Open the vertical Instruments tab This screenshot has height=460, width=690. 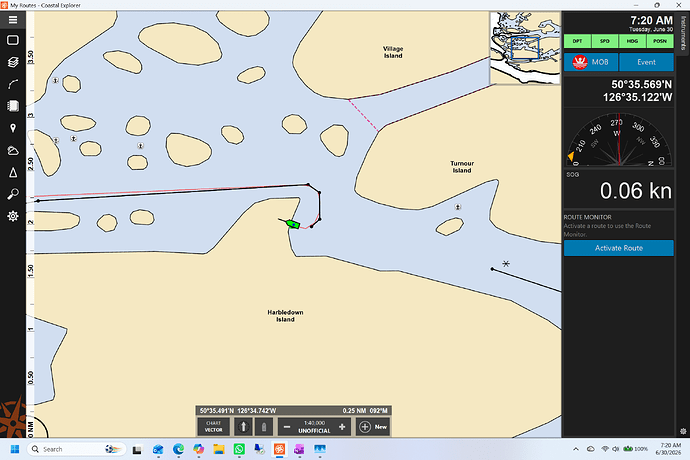(x=683, y=33)
